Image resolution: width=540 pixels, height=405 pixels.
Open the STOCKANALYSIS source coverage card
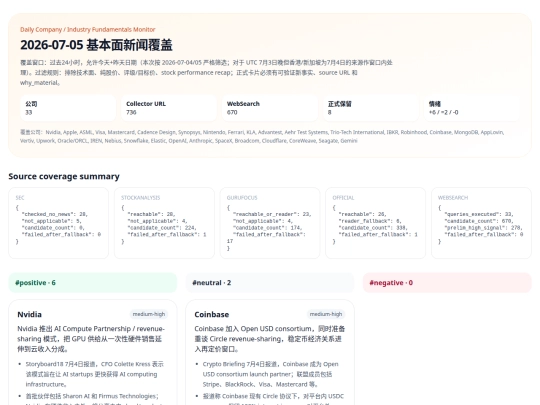[x=164, y=223]
